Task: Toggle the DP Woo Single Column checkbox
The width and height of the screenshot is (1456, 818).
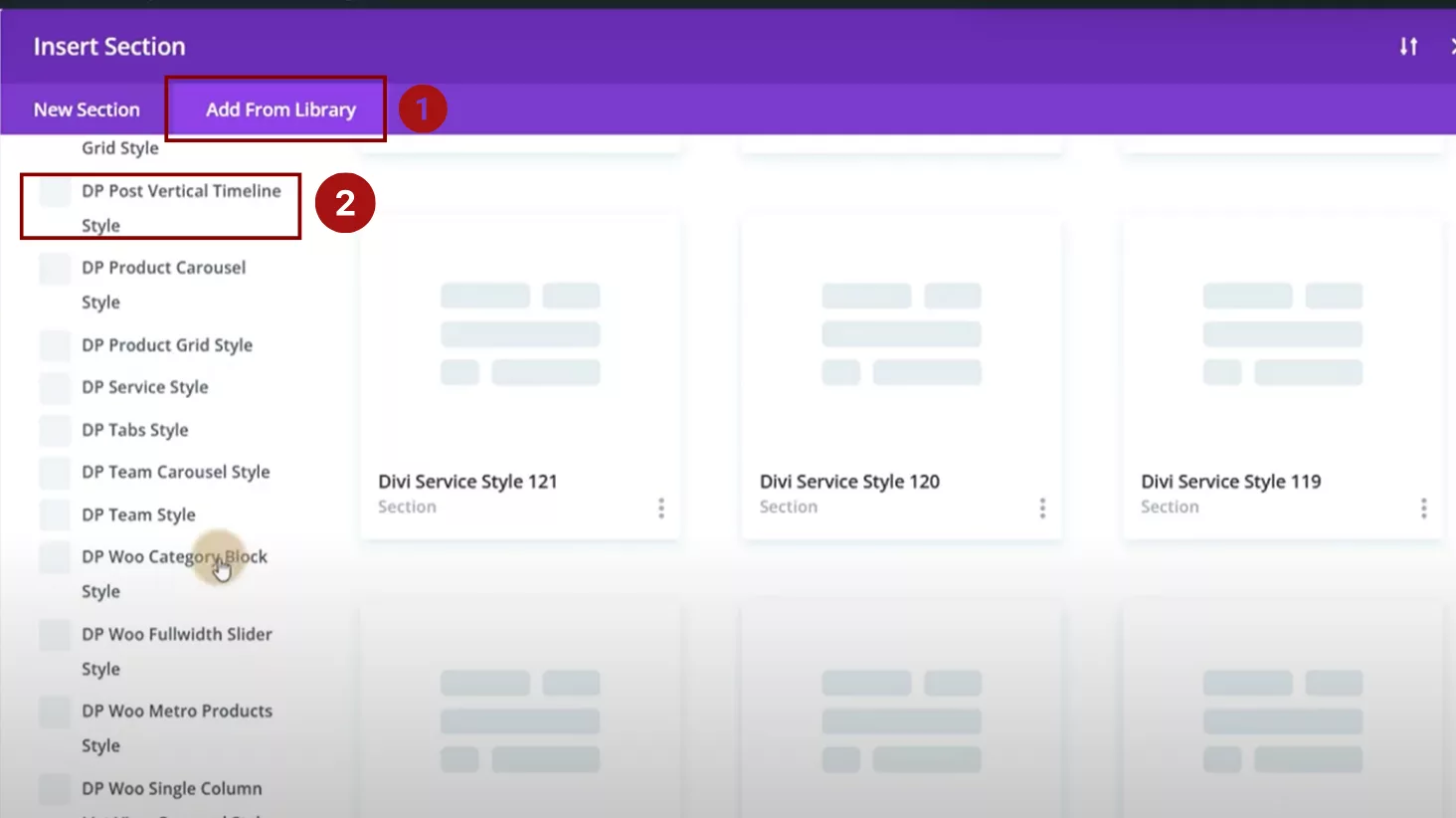Action: point(55,788)
